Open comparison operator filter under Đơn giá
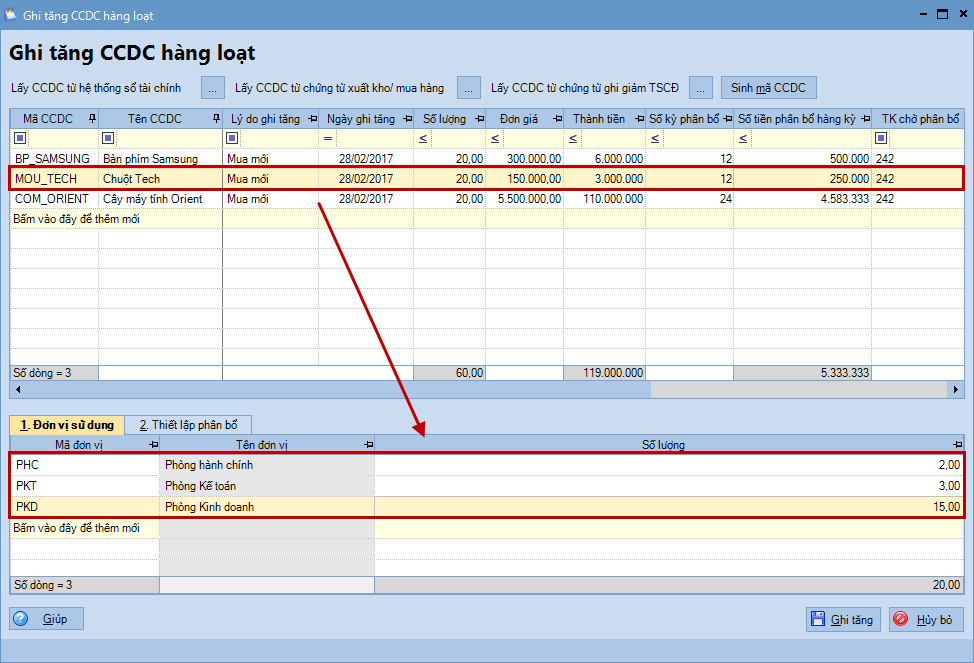Screen dimensions: 974x663 (495, 138)
